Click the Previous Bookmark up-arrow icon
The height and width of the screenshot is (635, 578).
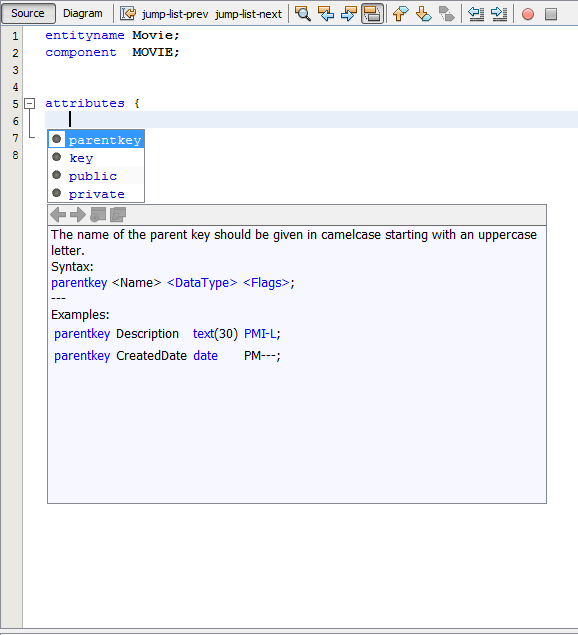401,14
